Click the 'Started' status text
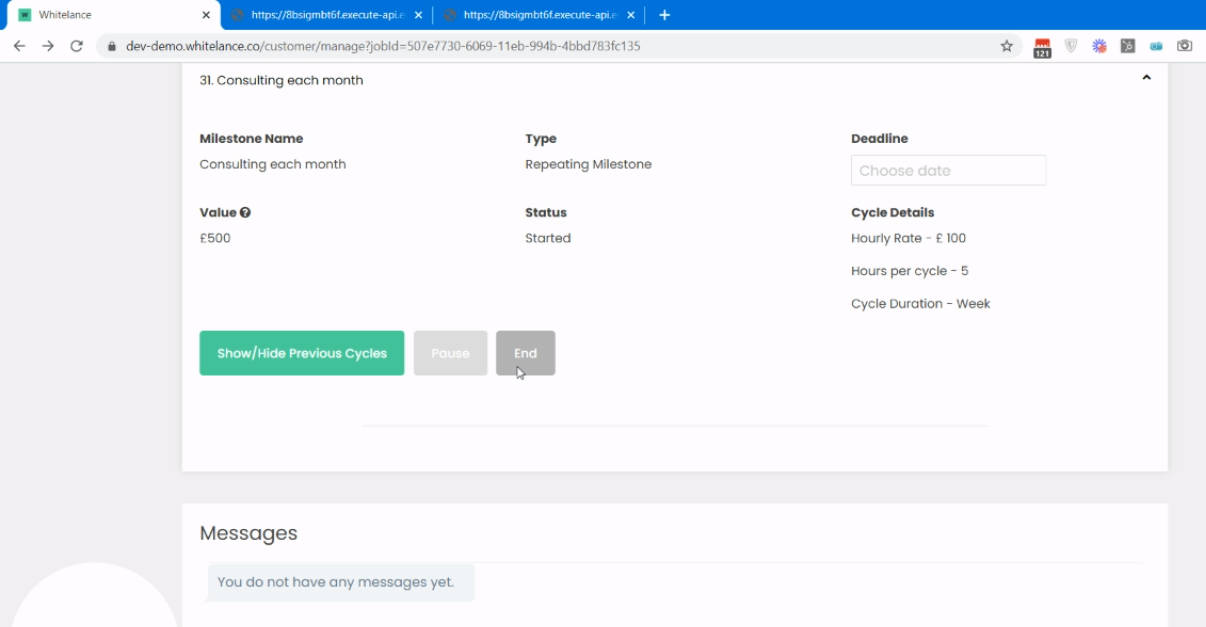Viewport: 1206px width, 627px height. (x=548, y=238)
